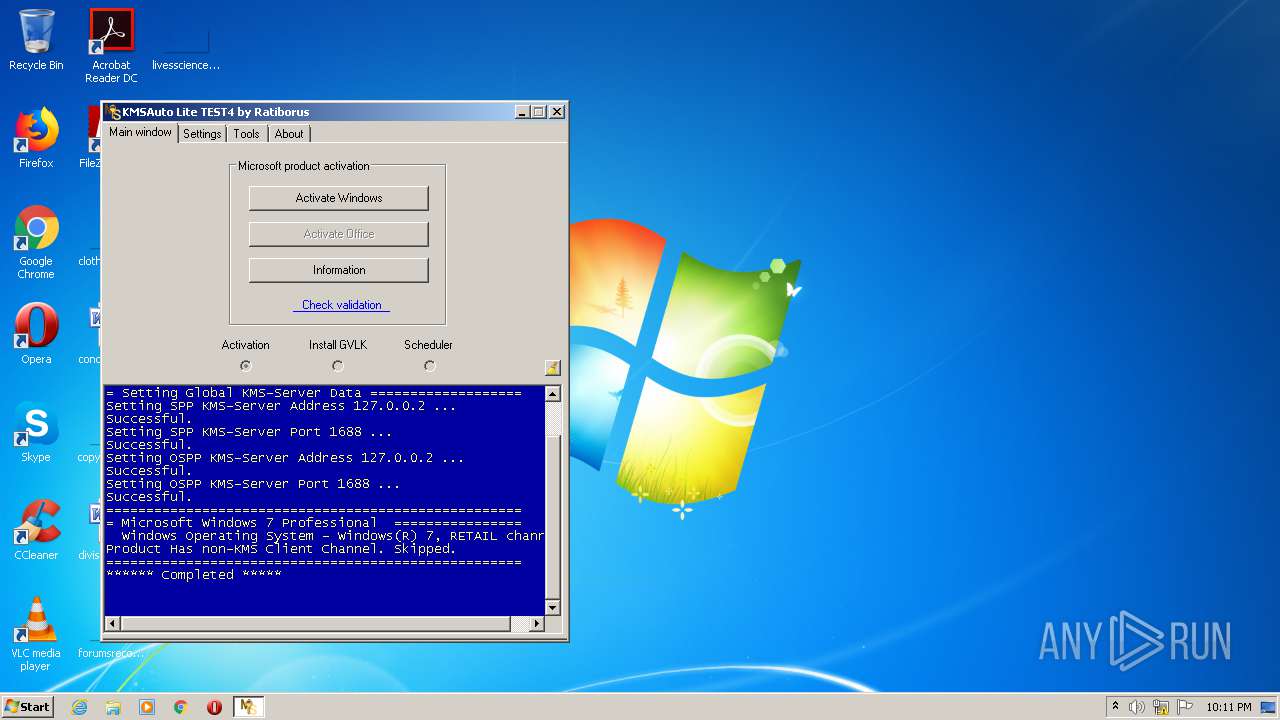The width and height of the screenshot is (1280, 720).
Task: Launch VLC media player from desktop
Action: click(36, 634)
